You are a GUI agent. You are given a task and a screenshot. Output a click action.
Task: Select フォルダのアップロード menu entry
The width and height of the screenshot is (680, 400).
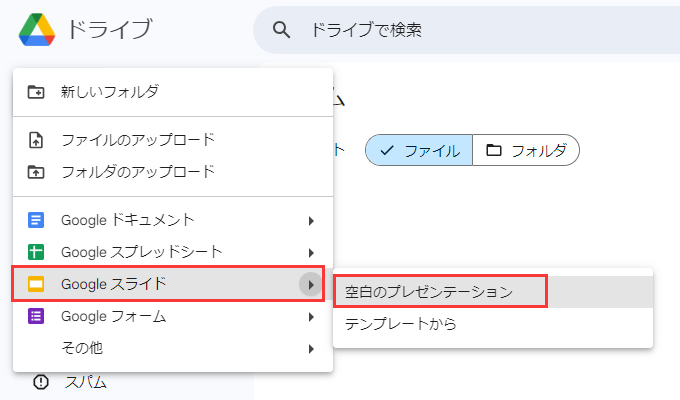173,172
